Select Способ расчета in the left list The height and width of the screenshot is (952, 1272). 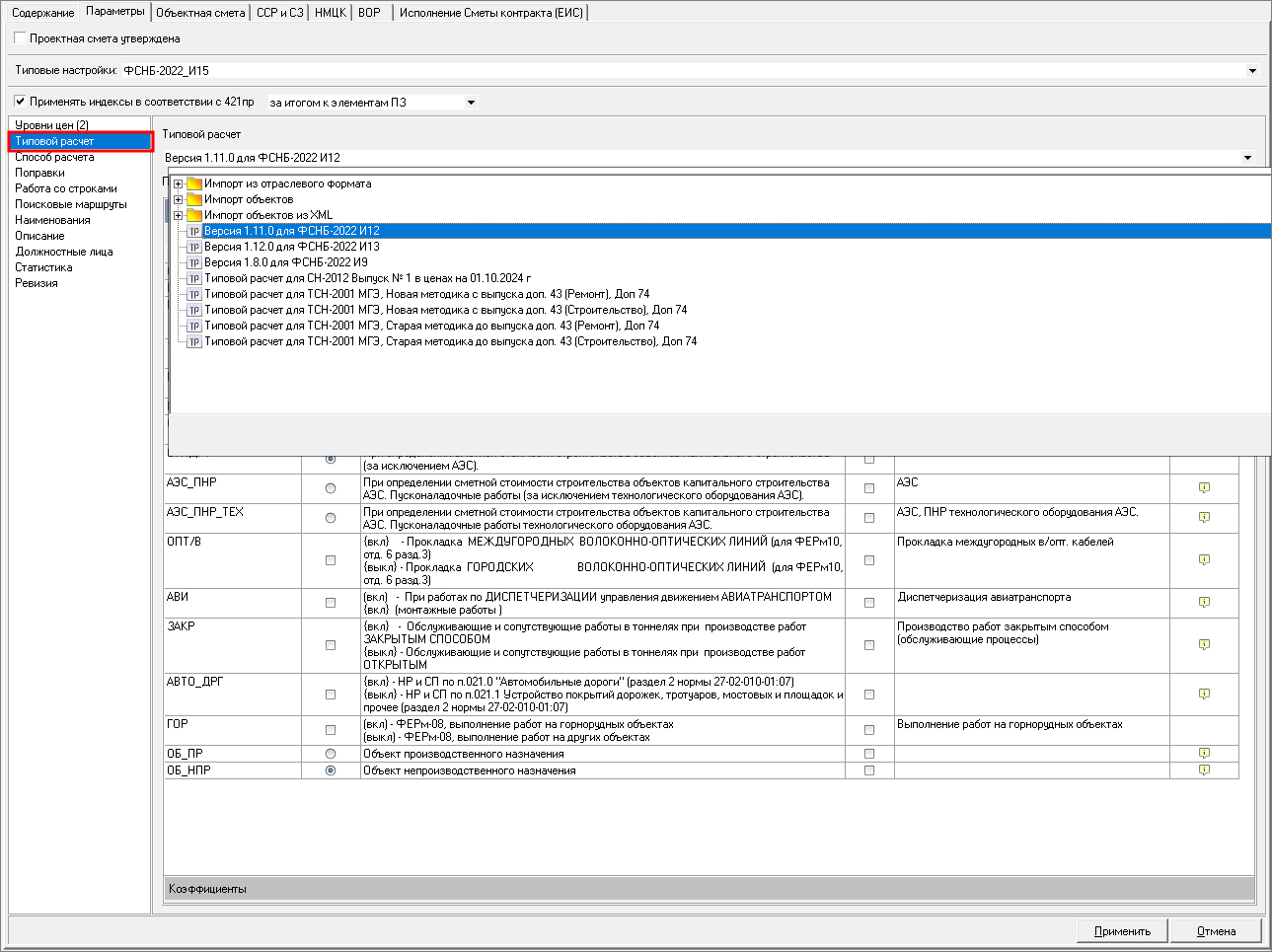click(55, 157)
